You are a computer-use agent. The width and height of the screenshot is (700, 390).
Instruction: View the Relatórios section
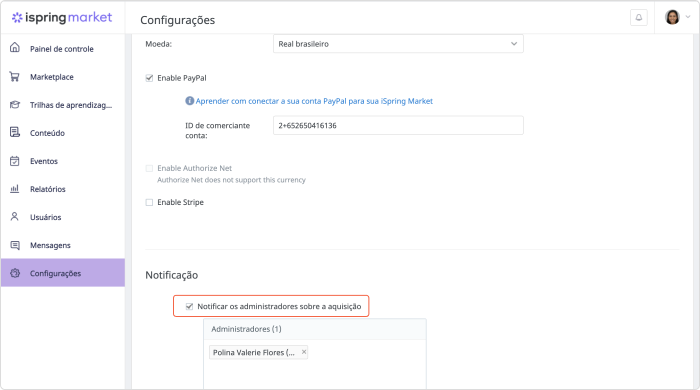62,189
